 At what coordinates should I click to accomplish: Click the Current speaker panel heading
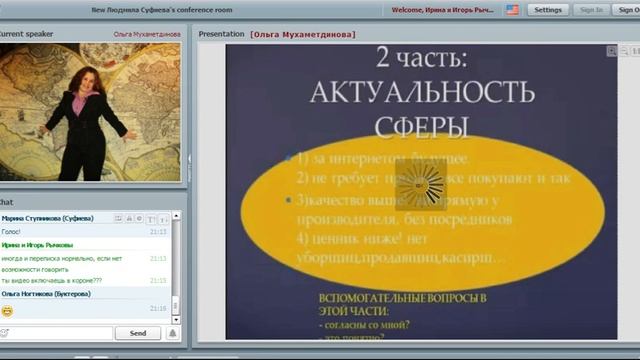(x=26, y=34)
